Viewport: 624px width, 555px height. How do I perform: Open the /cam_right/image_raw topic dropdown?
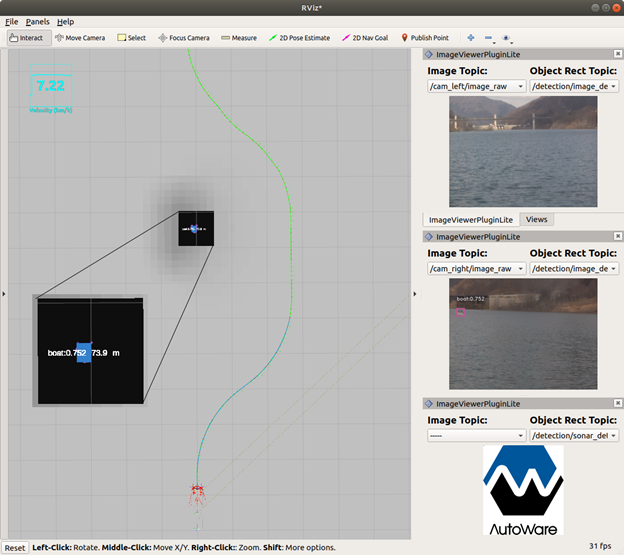click(x=476, y=268)
